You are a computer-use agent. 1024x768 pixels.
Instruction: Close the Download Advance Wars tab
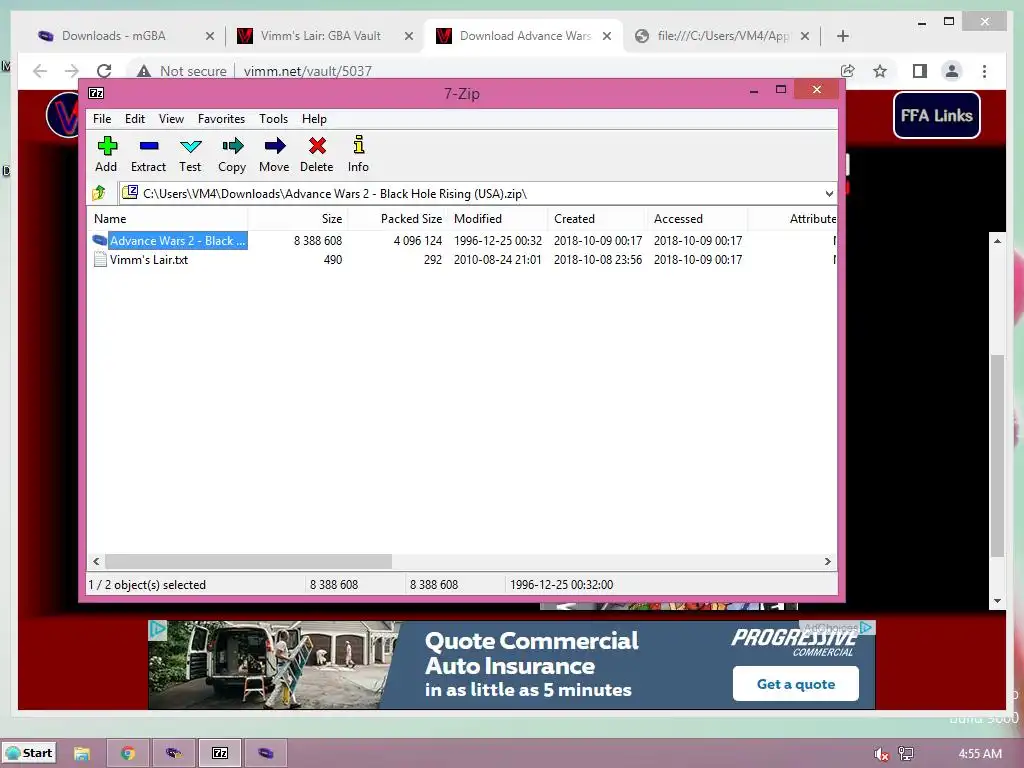[x=607, y=36]
